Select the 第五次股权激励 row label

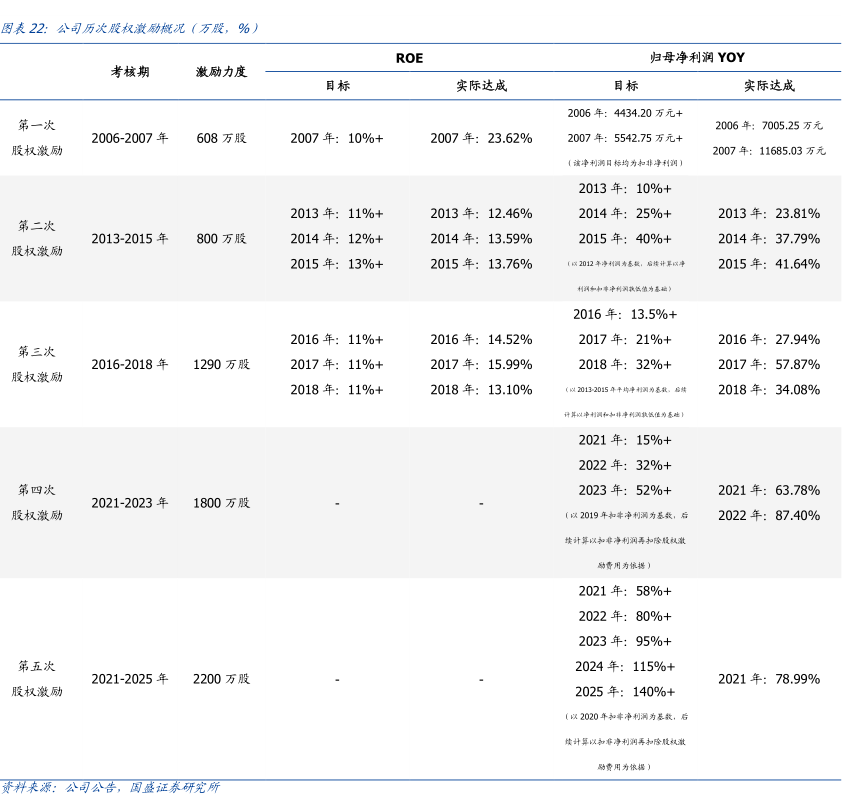(x=37, y=679)
